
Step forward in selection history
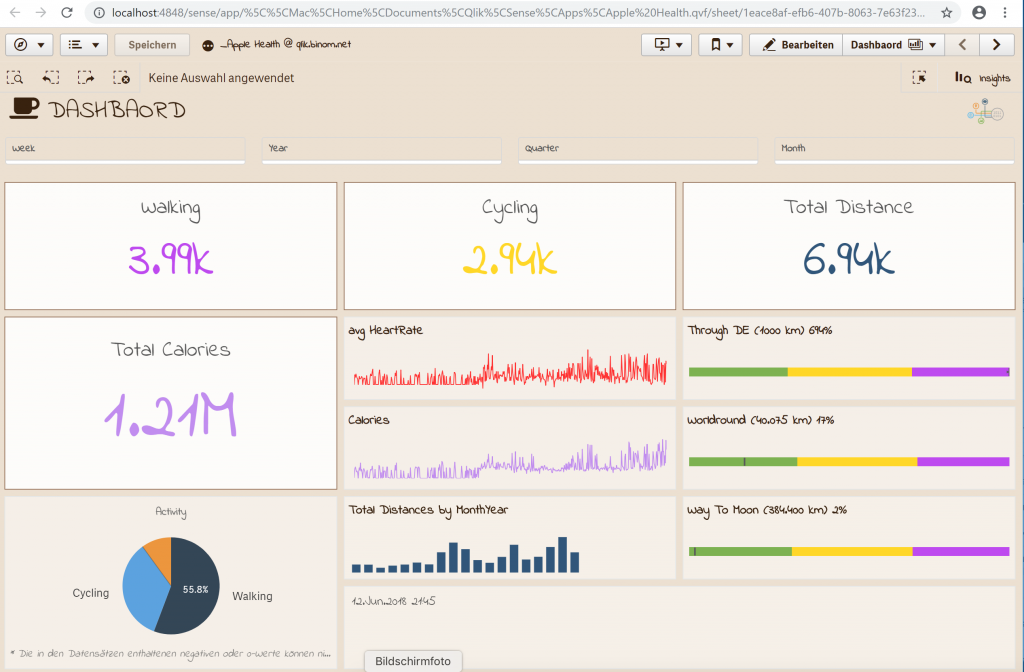(86, 77)
